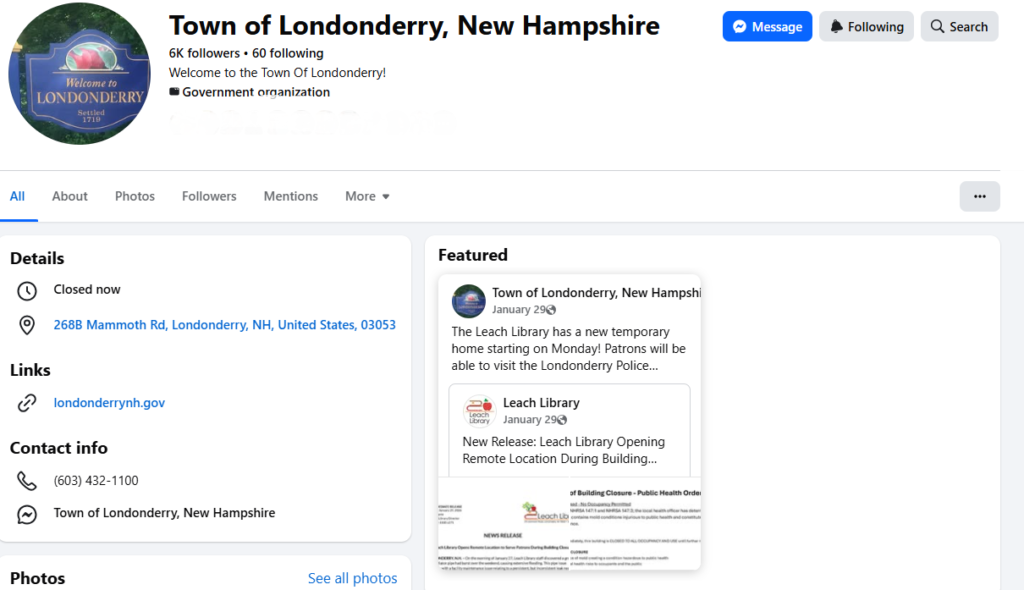Viewport: 1024px width, 590px height.
Task: Click the location pin icon in Details
Action: pos(27,325)
